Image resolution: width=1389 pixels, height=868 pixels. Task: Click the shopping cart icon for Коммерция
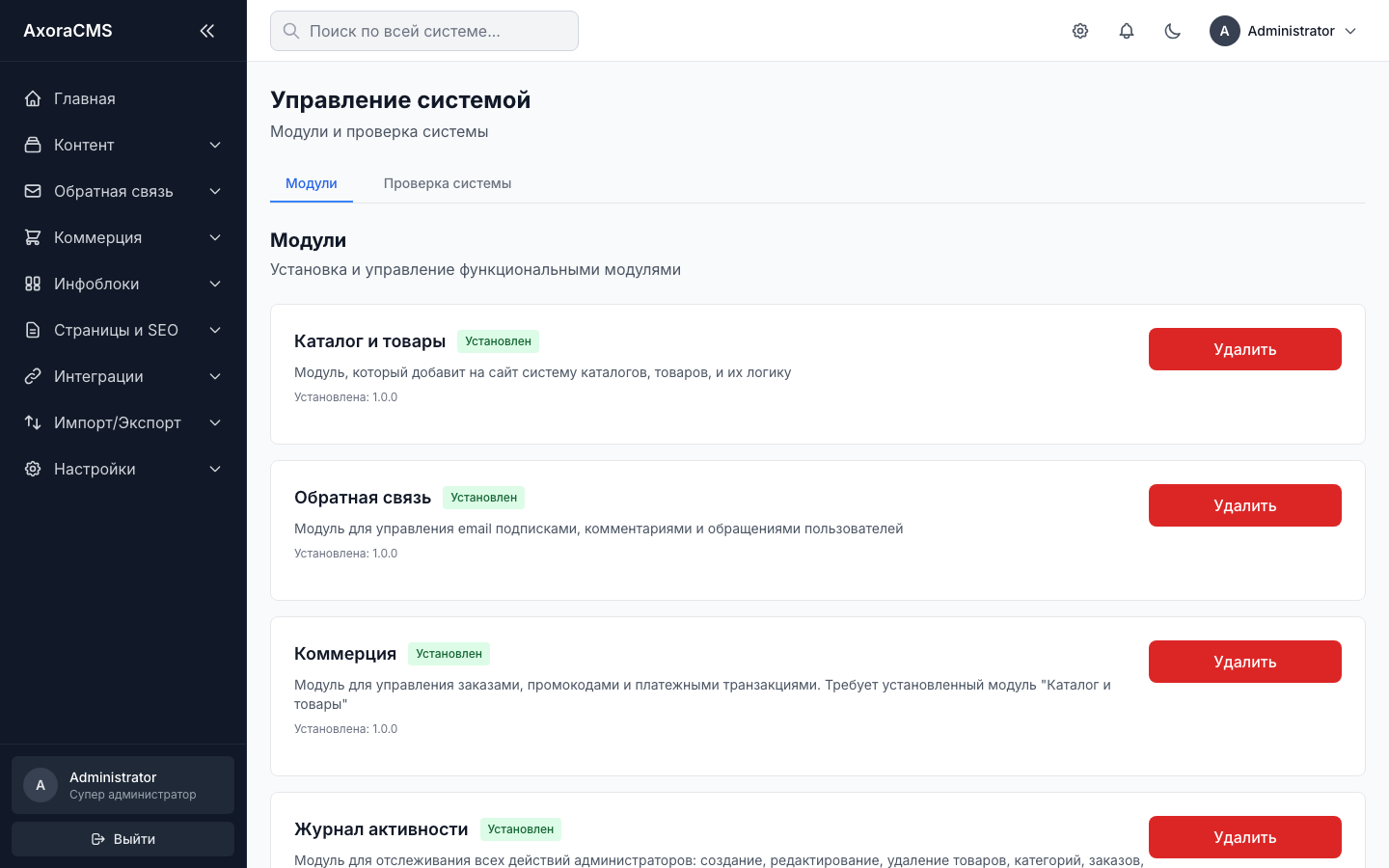(x=33, y=237)
